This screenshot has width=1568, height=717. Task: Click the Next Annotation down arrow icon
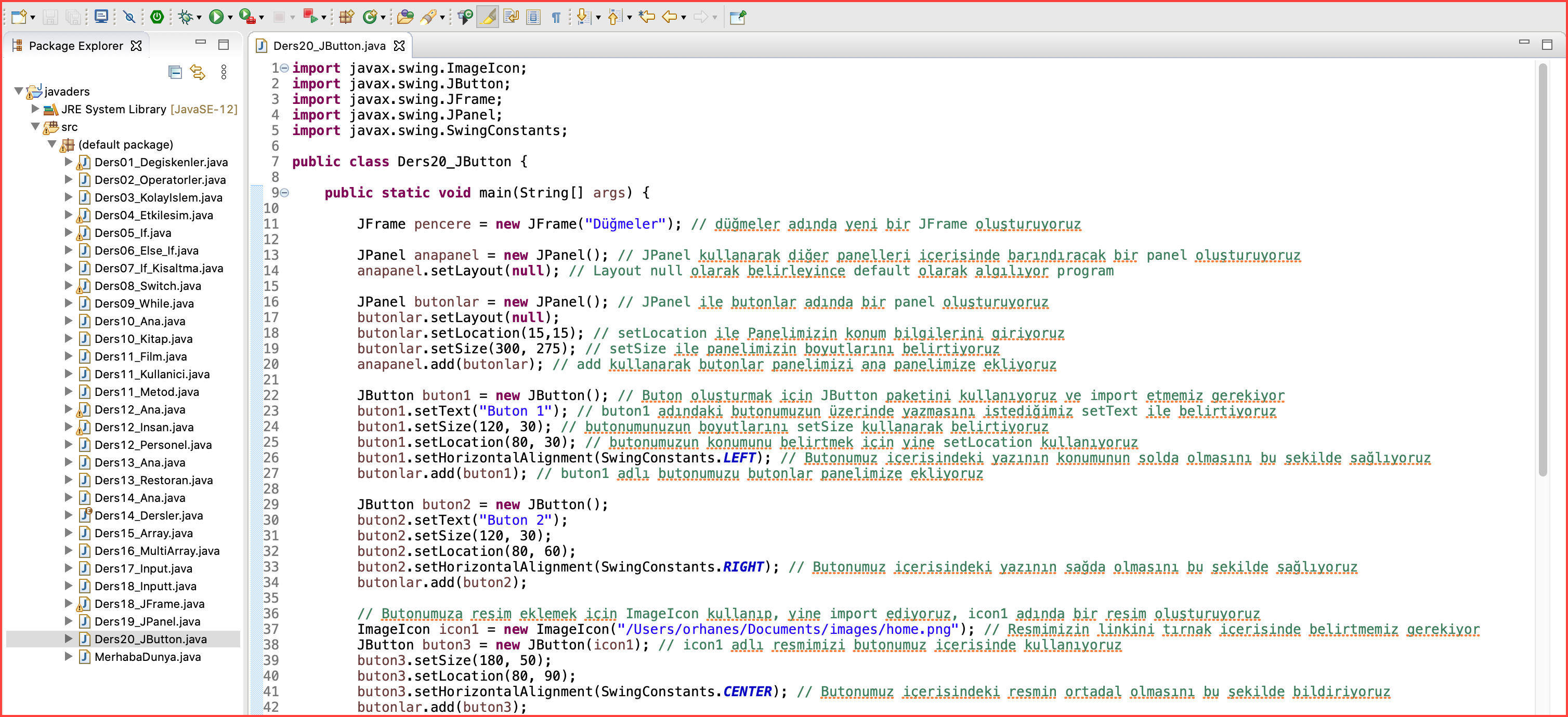pyautogui.click(x=583, y=17)
